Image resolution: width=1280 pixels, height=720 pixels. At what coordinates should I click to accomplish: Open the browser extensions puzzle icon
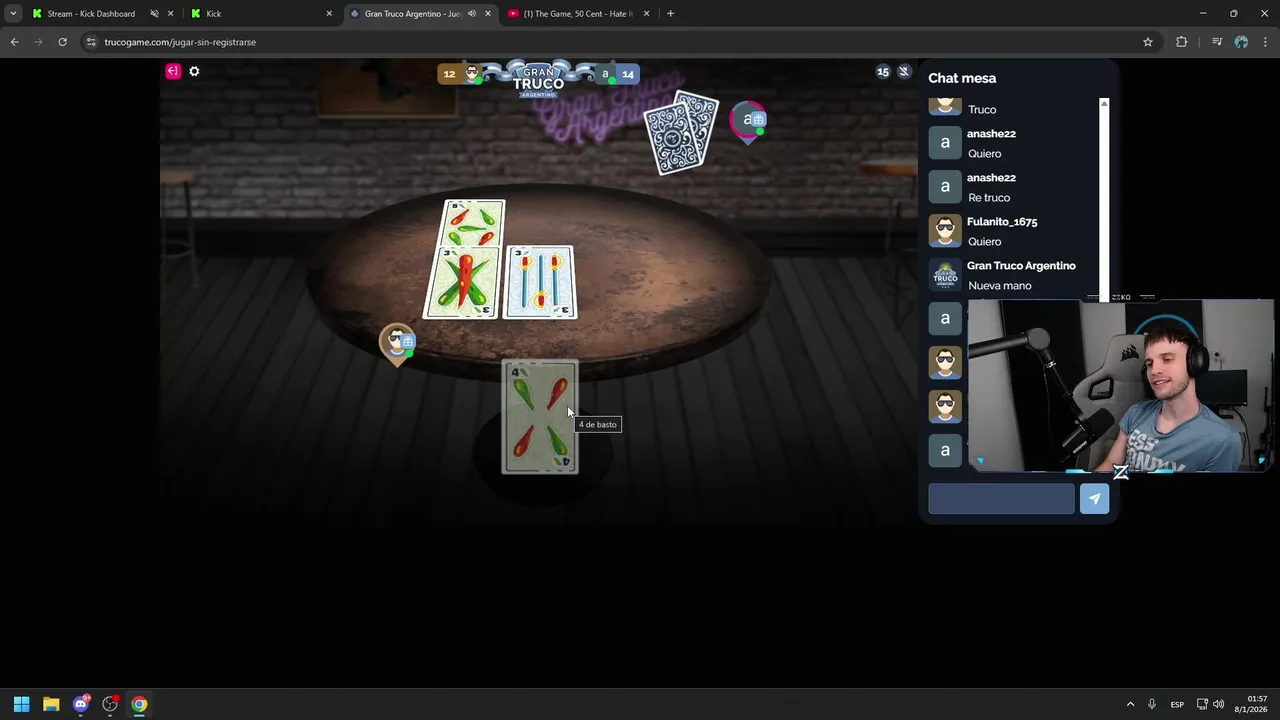tap(1182, 42)
